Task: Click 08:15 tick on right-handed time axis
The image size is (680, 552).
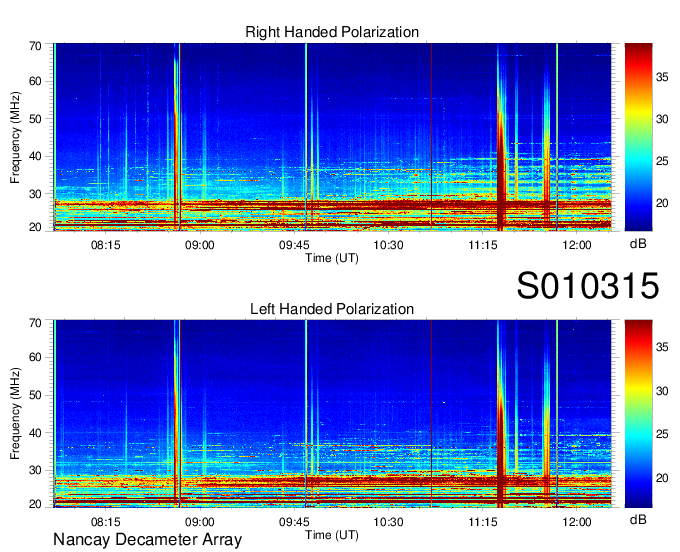Action: click(x=105, y=245)
